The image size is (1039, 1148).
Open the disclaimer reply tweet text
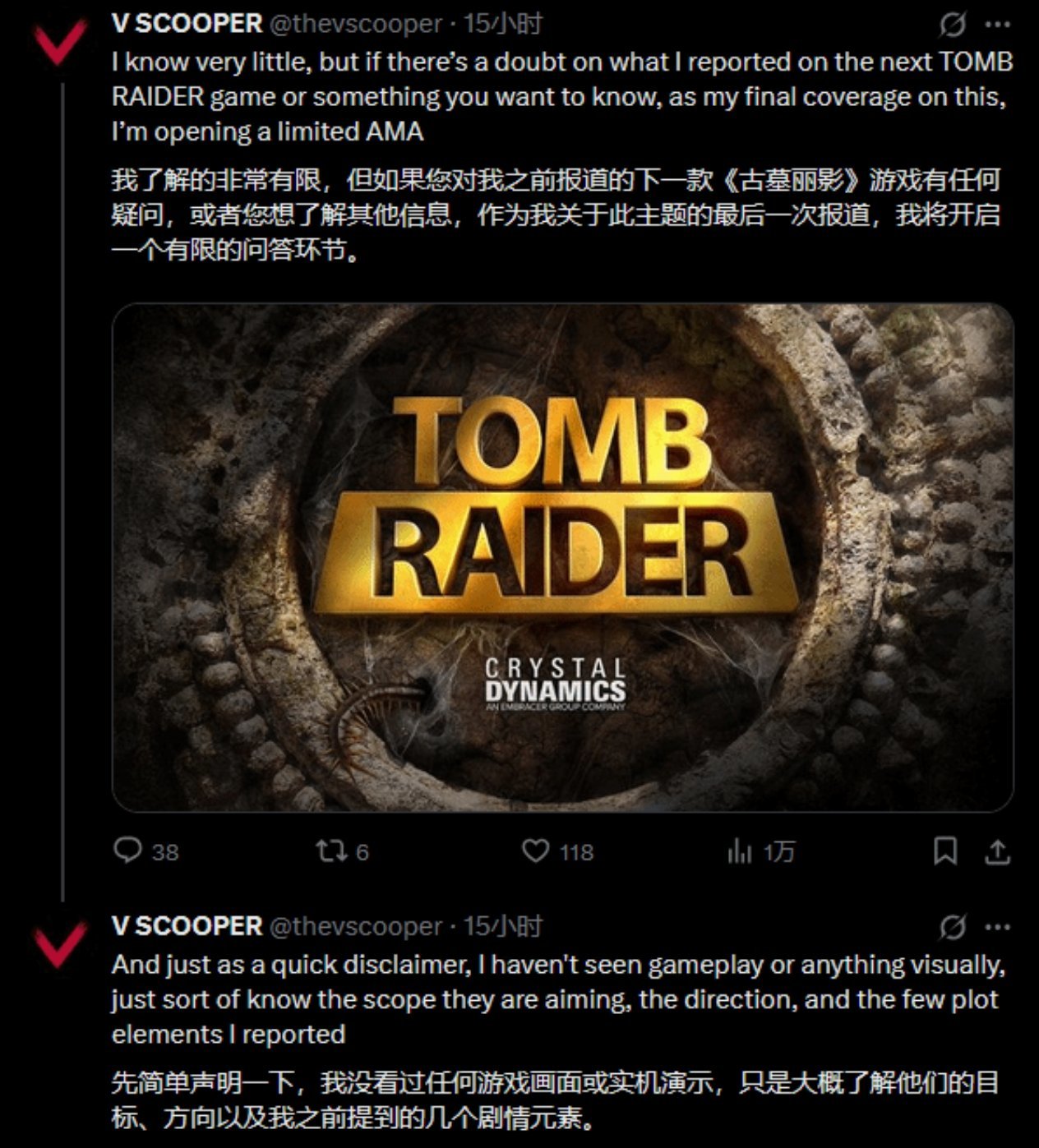click(x=559, y=999)
